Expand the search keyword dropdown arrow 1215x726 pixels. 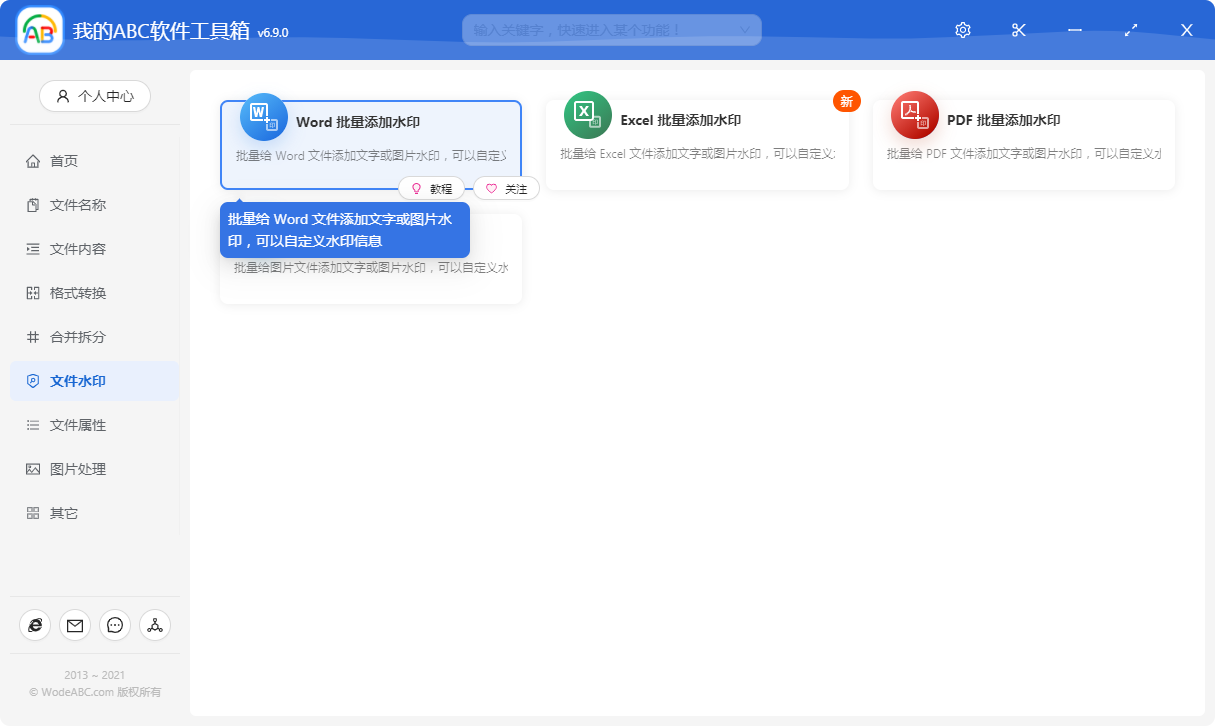(744, 30)
